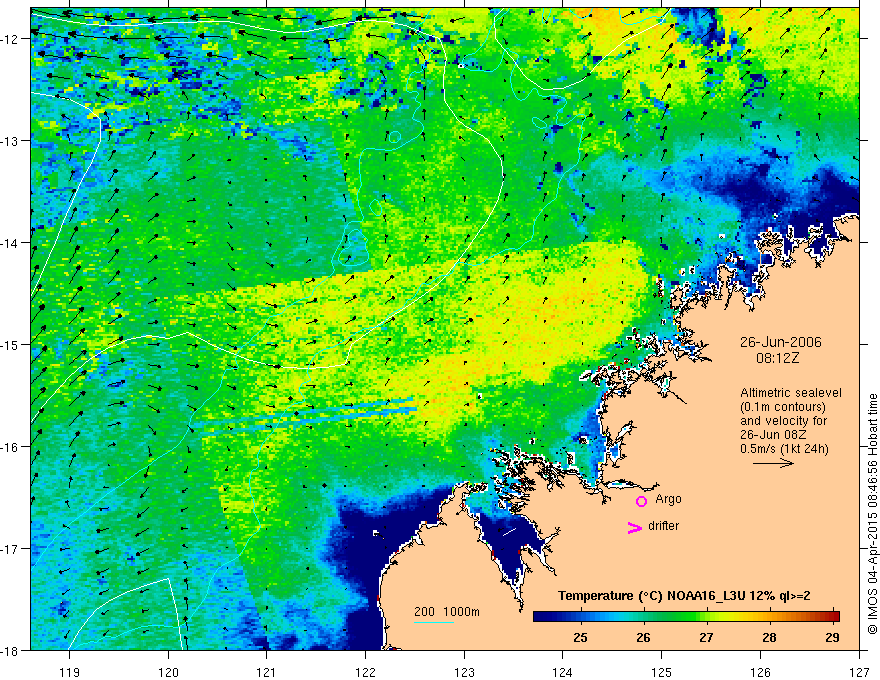Viewport: 880px width, 680px height.
Task: Click the 27 label on temperature scale
Action: coord(706,637)
